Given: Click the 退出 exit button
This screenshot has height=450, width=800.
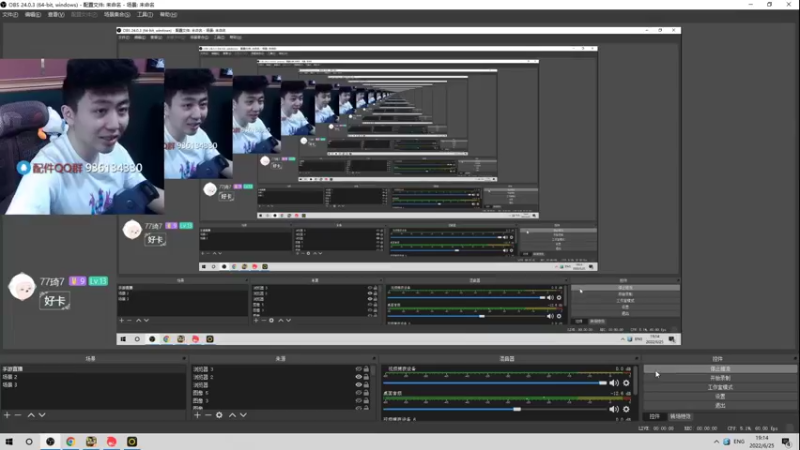Looking at the screenshot, I should click(x=720, y=406).
